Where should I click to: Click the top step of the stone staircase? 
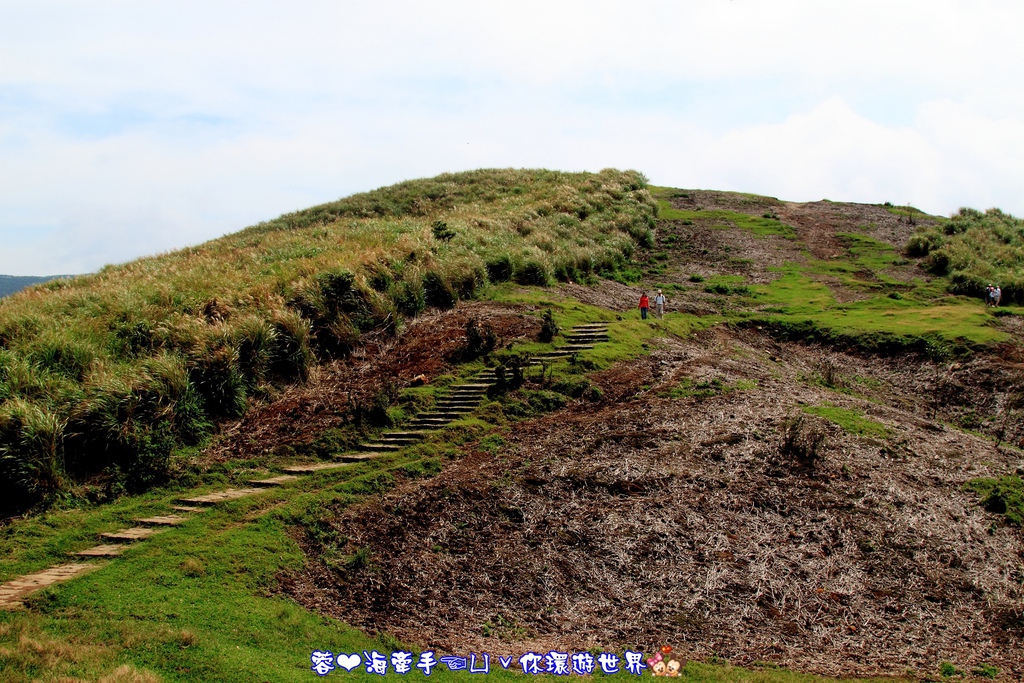pos(590,326)
